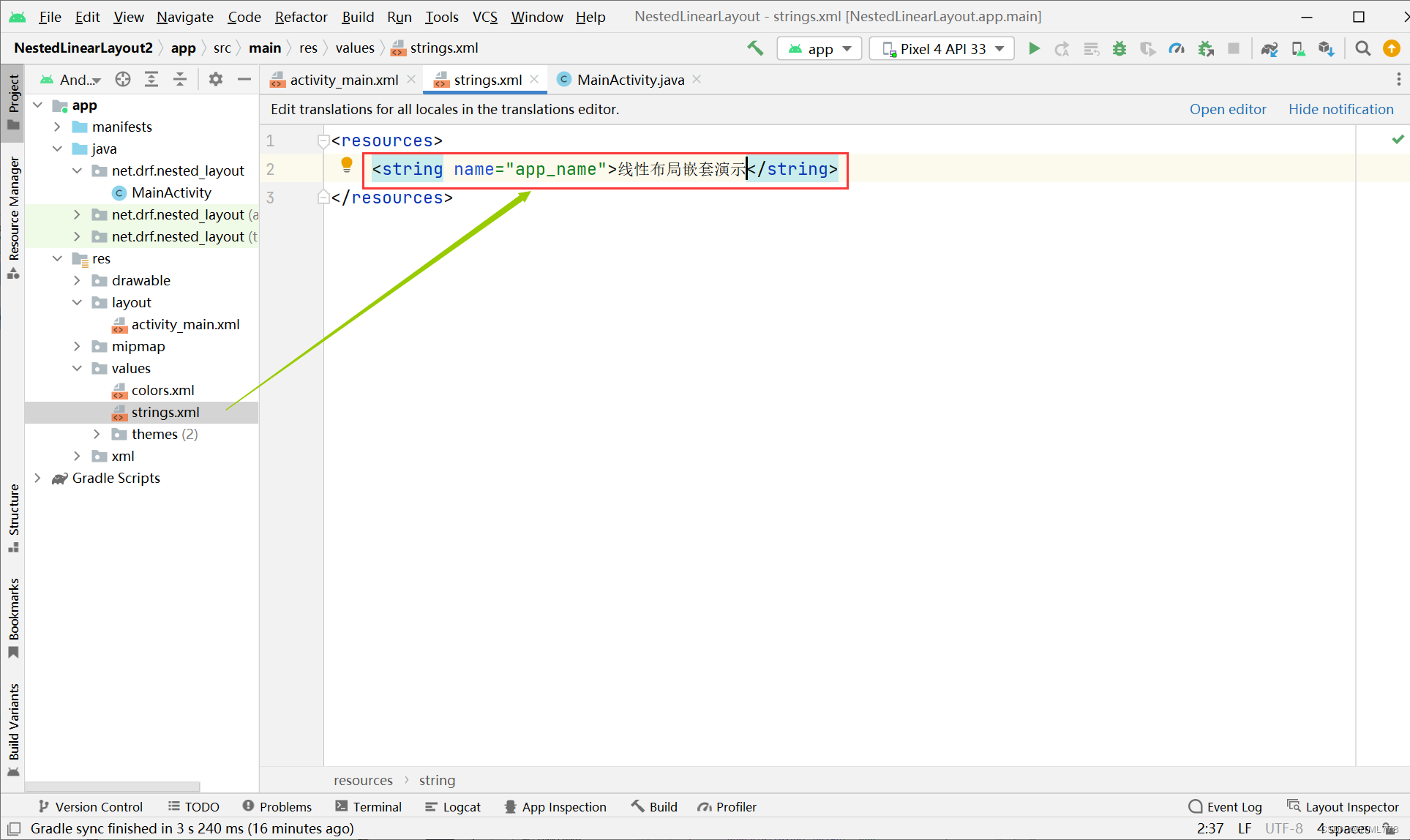Expand the drawable folder
Viewport: 1410px width, 840px height.
77,280
